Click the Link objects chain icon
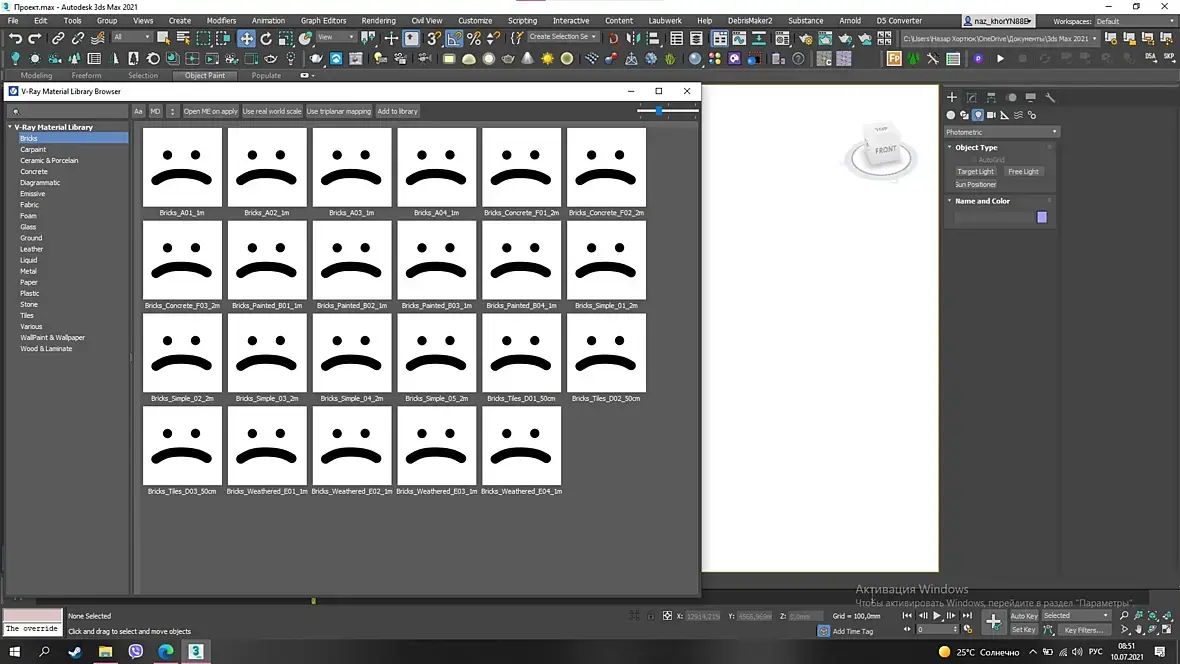The width and height of the screenshot is (1180, 664). pos(58,38)
